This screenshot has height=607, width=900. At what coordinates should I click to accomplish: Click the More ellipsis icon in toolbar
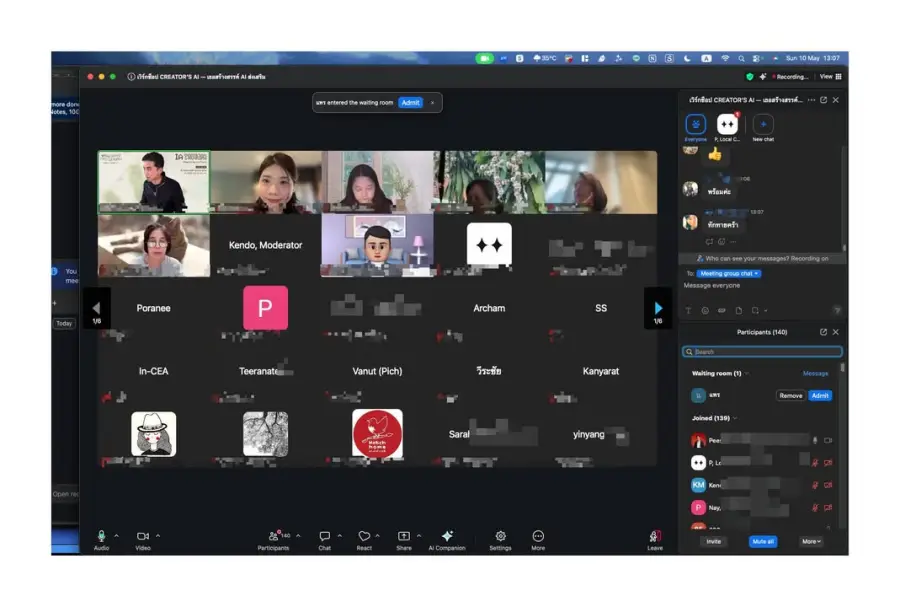538,536
